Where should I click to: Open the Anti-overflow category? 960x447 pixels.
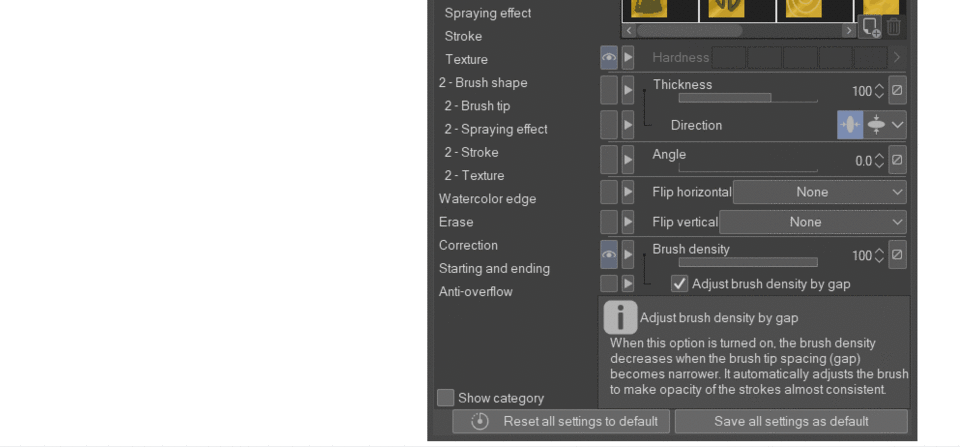click(x=475, y=292)
